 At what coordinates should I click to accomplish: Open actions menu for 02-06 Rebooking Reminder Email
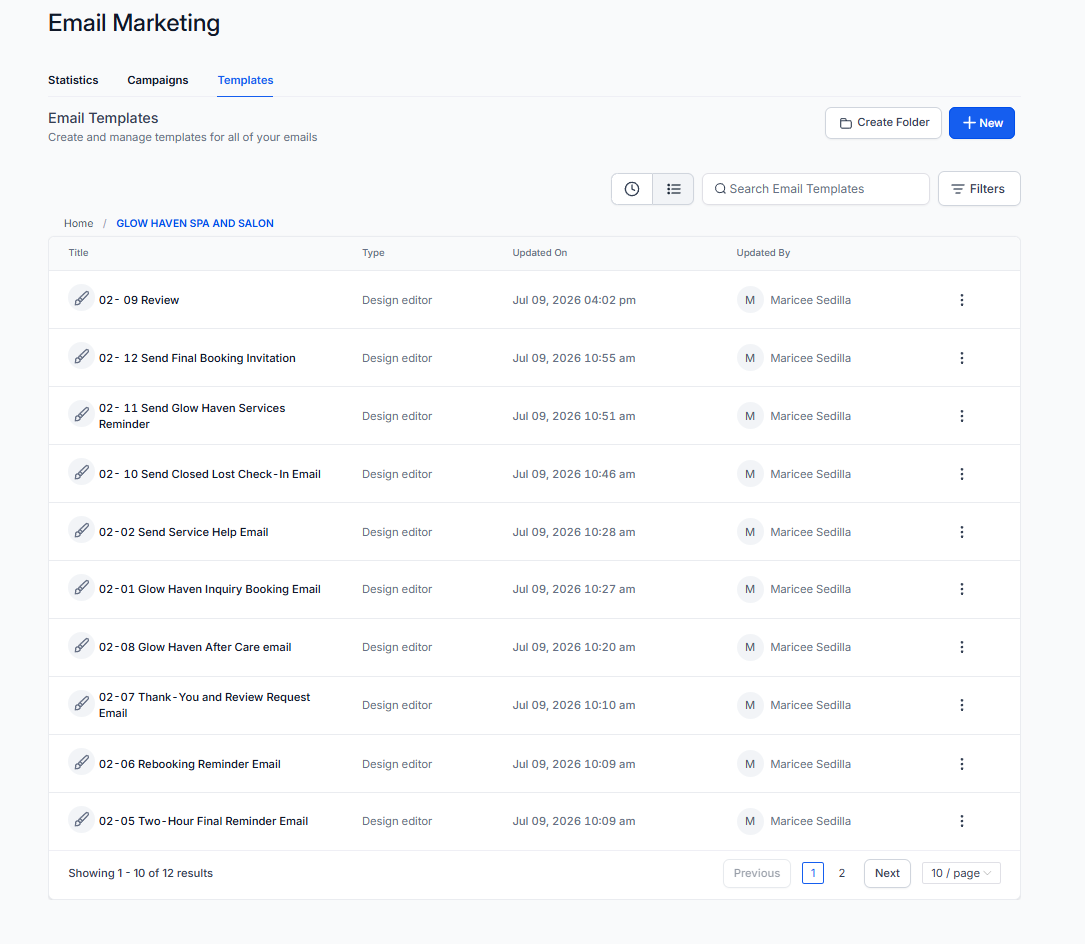pyautogui.click(x=962, y=764)
